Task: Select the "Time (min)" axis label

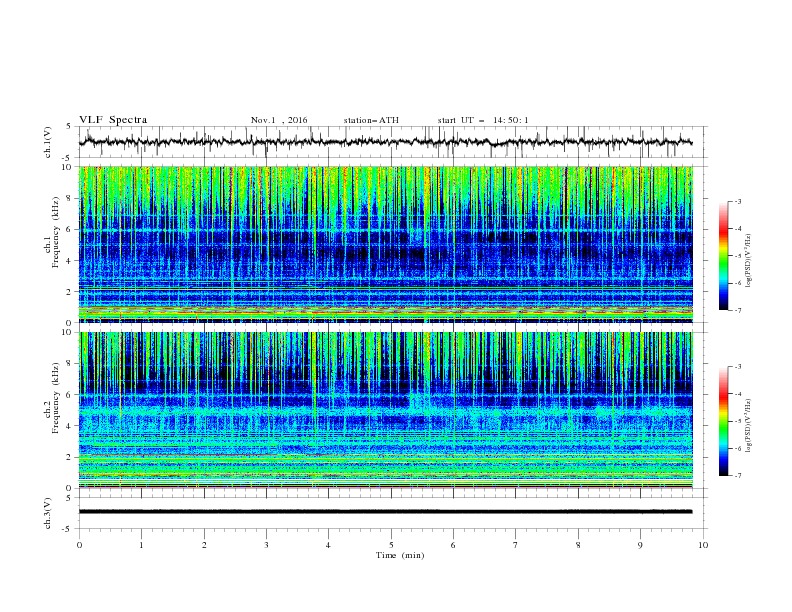Action: 400,555
